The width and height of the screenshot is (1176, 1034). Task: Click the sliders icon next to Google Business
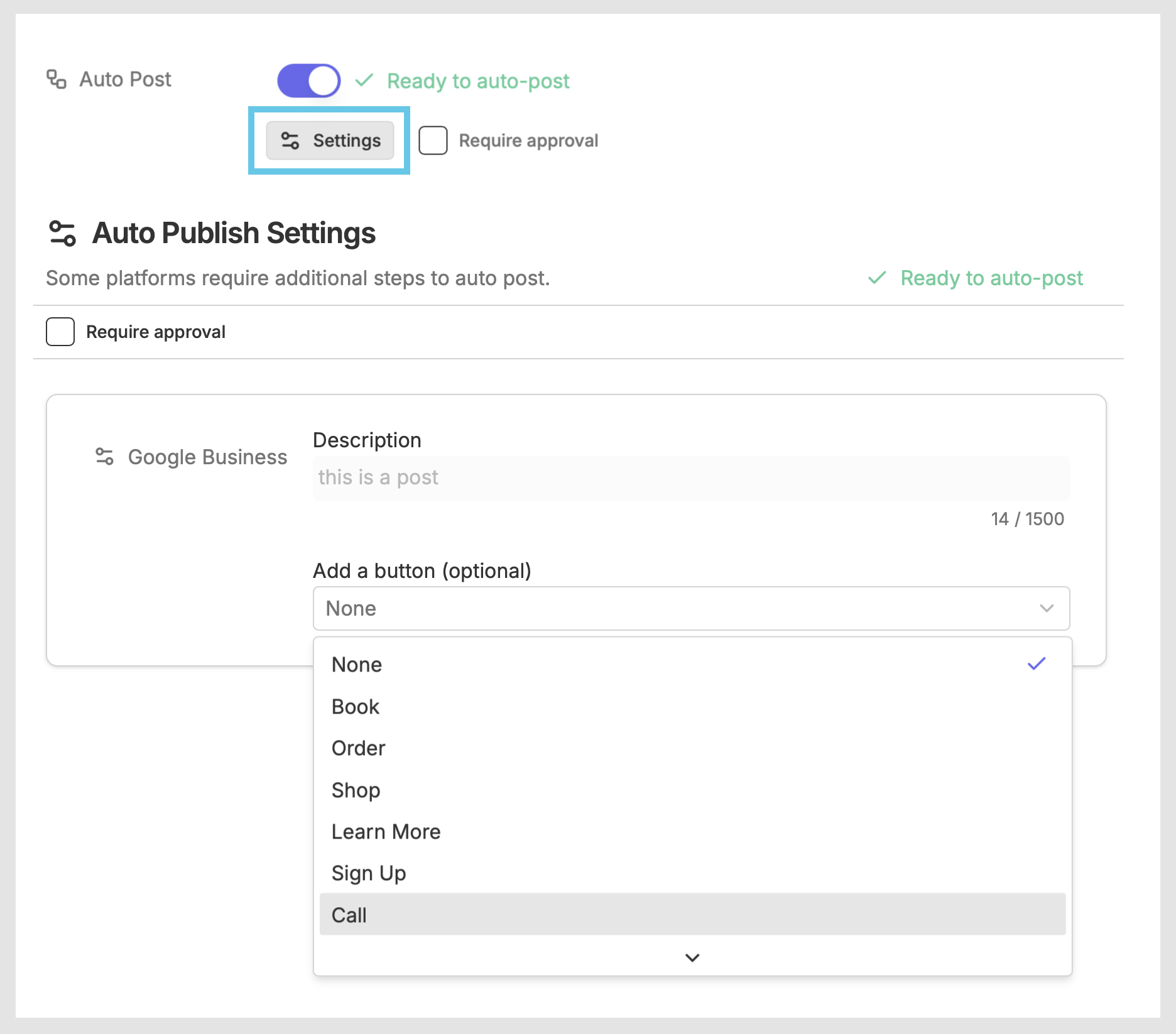click(x=104, y=457)
